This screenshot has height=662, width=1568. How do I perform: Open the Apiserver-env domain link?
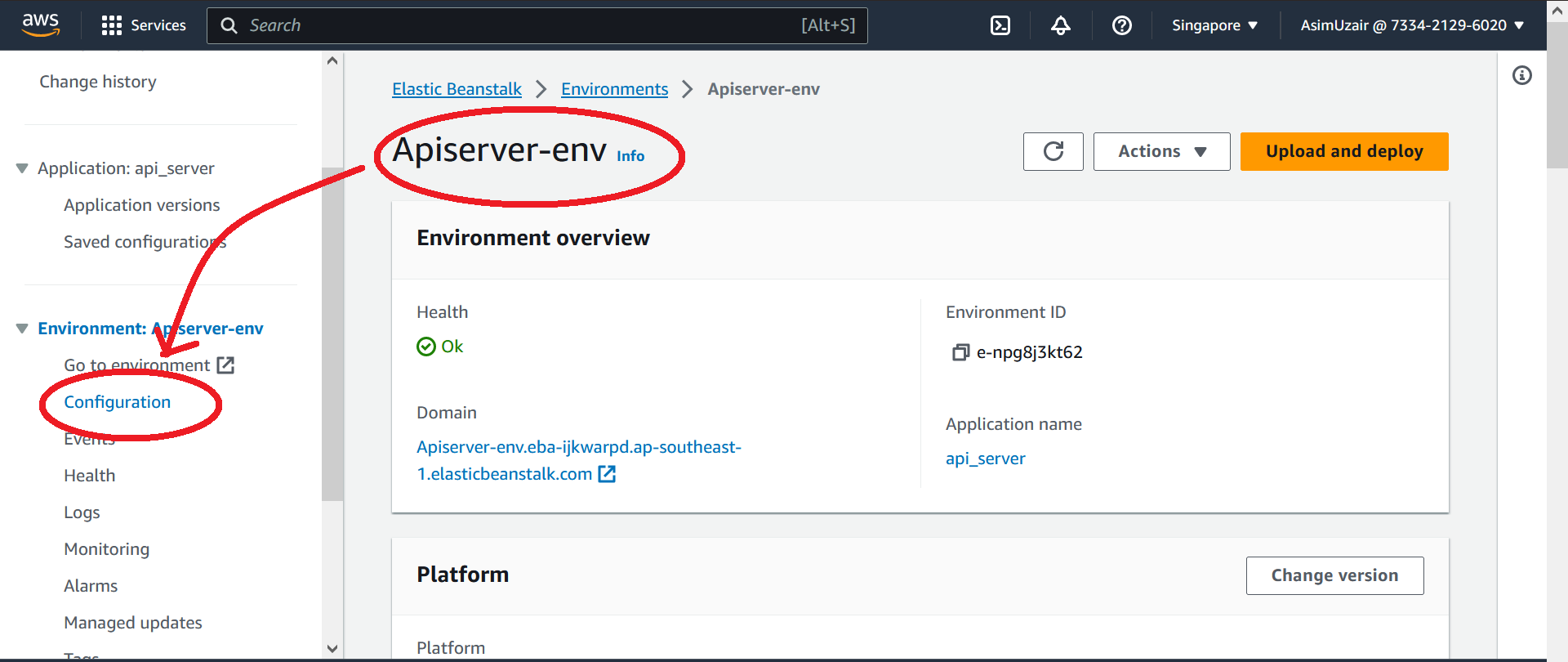click(x=579, y=460)
